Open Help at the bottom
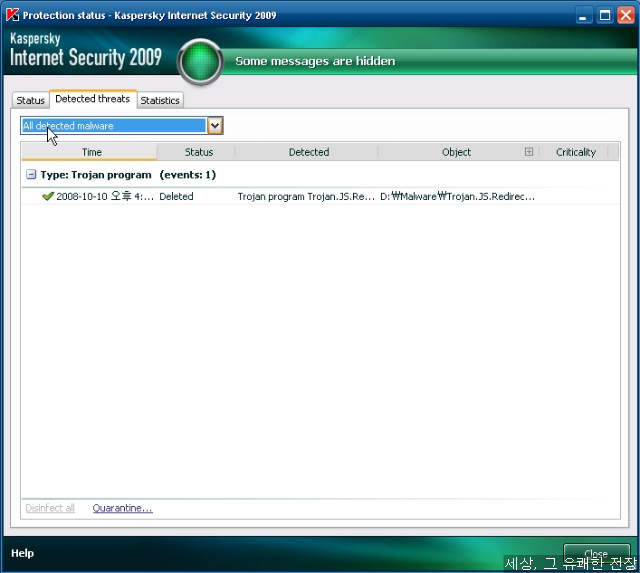Image resolution: width=640 pixels, height=573 pixels. coord(22,553)
